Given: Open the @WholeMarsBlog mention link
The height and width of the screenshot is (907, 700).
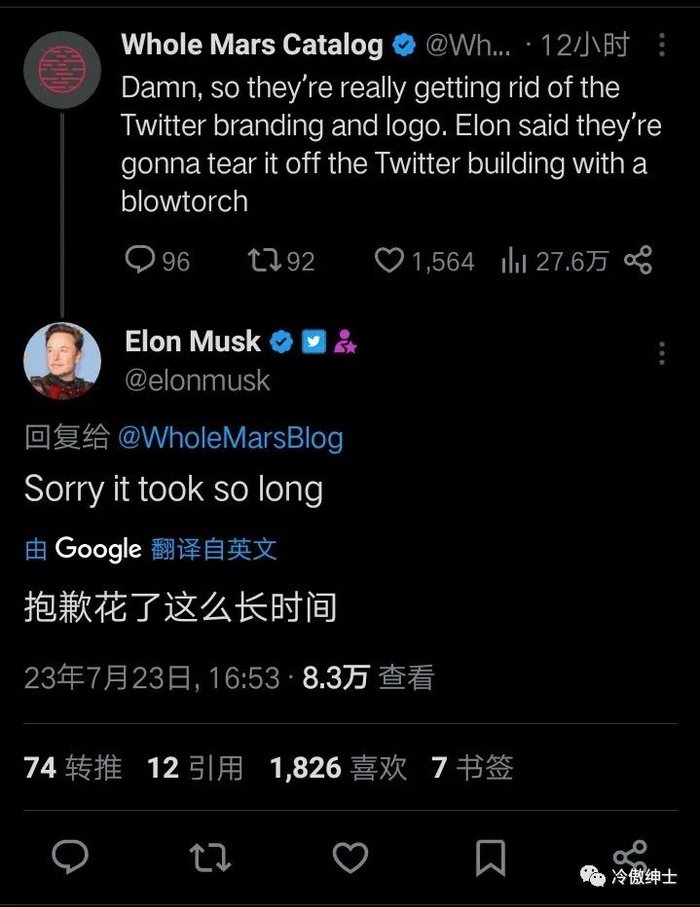Looking at the screenshot, I should coord(230,437).
